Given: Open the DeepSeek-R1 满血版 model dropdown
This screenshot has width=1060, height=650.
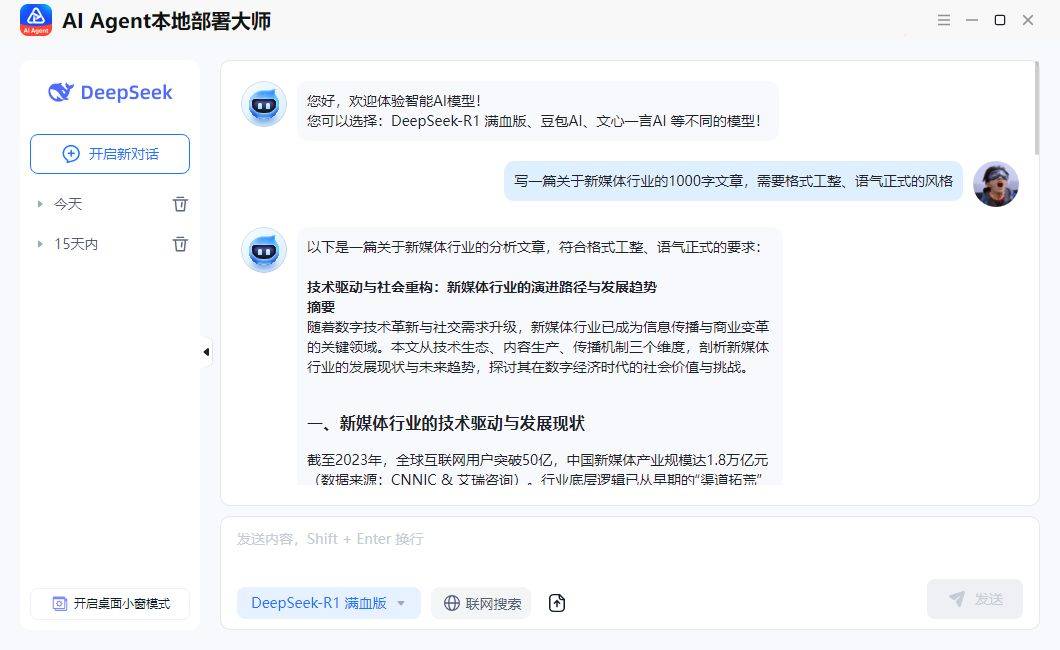Looking at the screenshot, I should [x=329, y=603].
